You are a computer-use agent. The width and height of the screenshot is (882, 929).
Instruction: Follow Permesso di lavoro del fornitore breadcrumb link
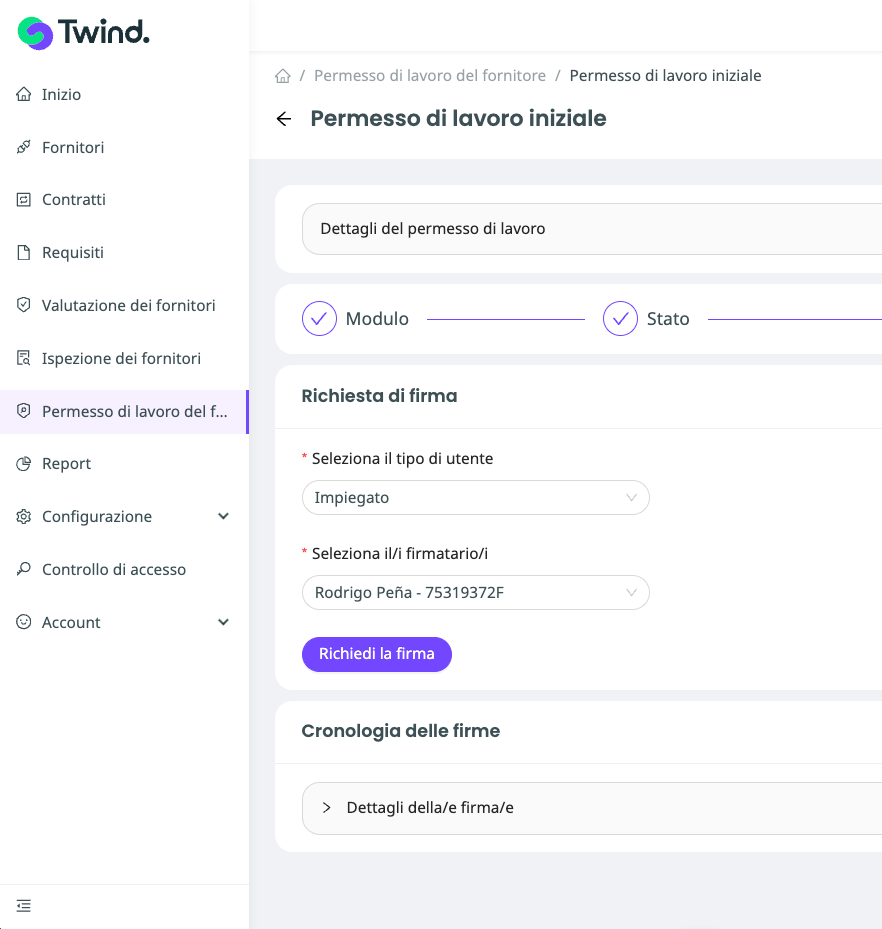pyautogui.click(x=430, y=76)
